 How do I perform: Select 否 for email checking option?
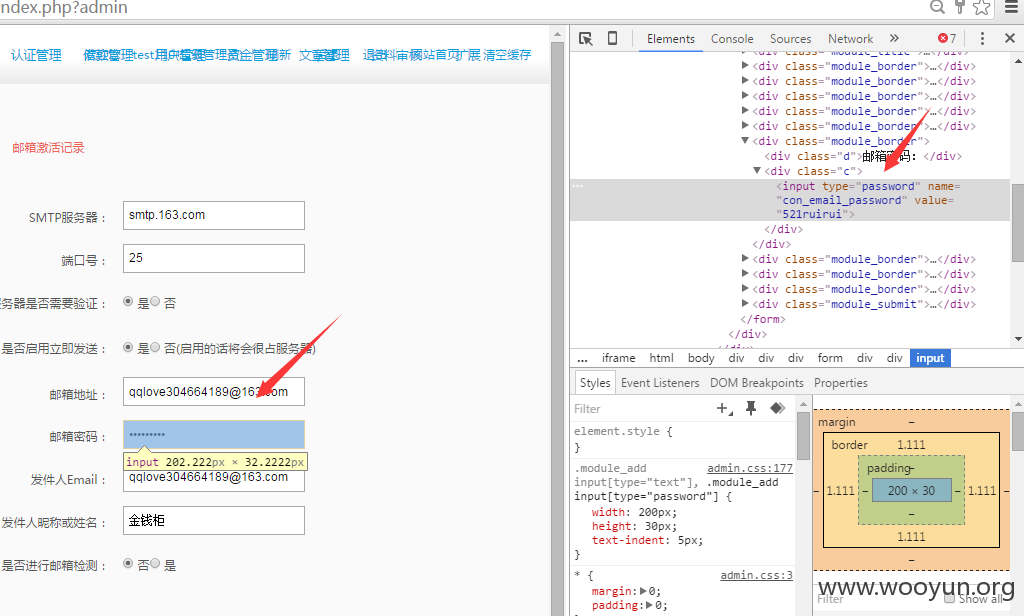coord(128,564)
